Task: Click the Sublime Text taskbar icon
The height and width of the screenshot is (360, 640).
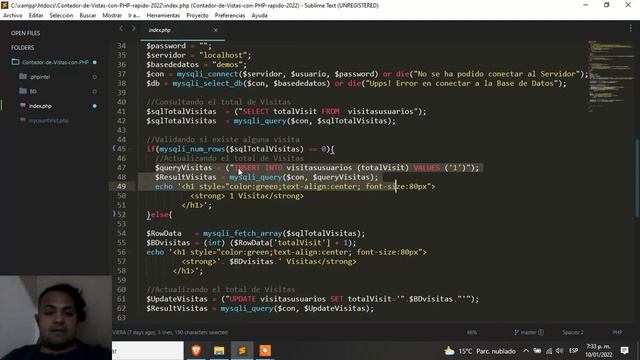Action: [242, 351]
